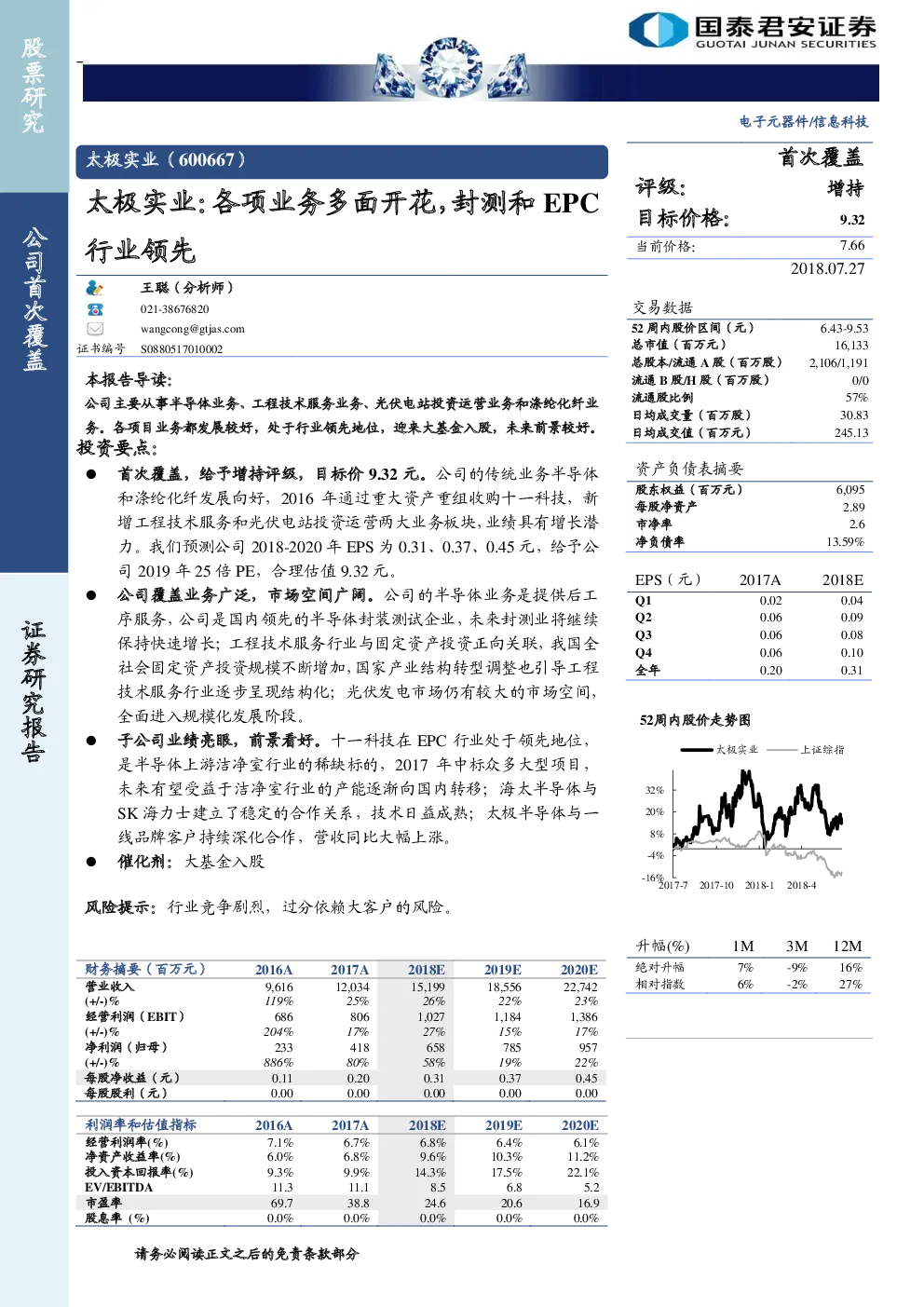Select 2019E net profit value 785
924x1307 pixels.
click(x=511, y=1048)
